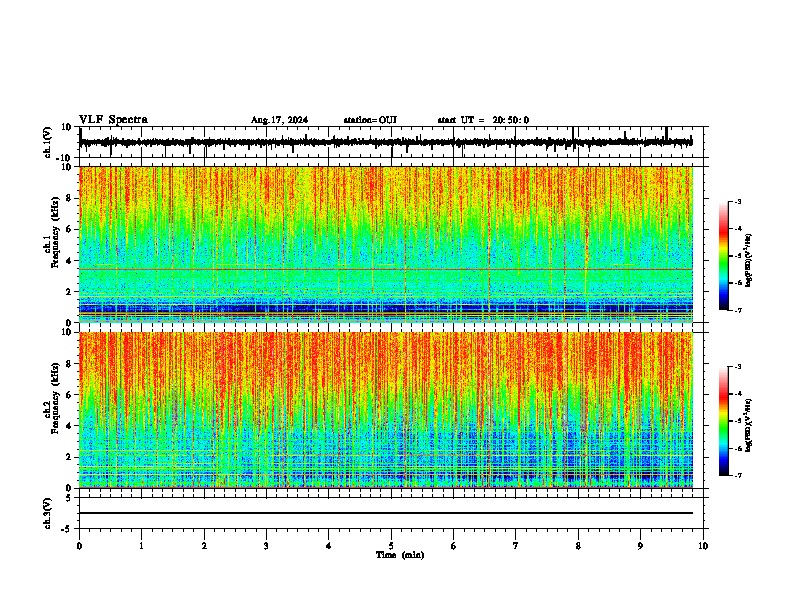The image size is (792, 612).
Task: Click time axis tick label "3"
Action: [x=266, y=546]
